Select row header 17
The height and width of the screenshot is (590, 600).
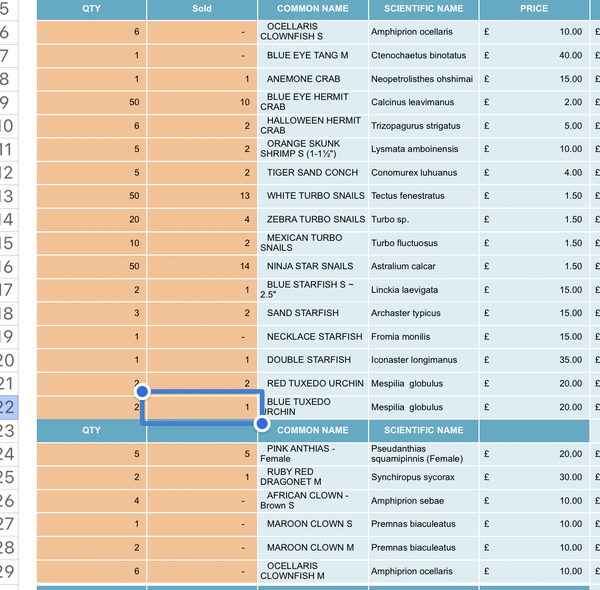coord(8,290)
